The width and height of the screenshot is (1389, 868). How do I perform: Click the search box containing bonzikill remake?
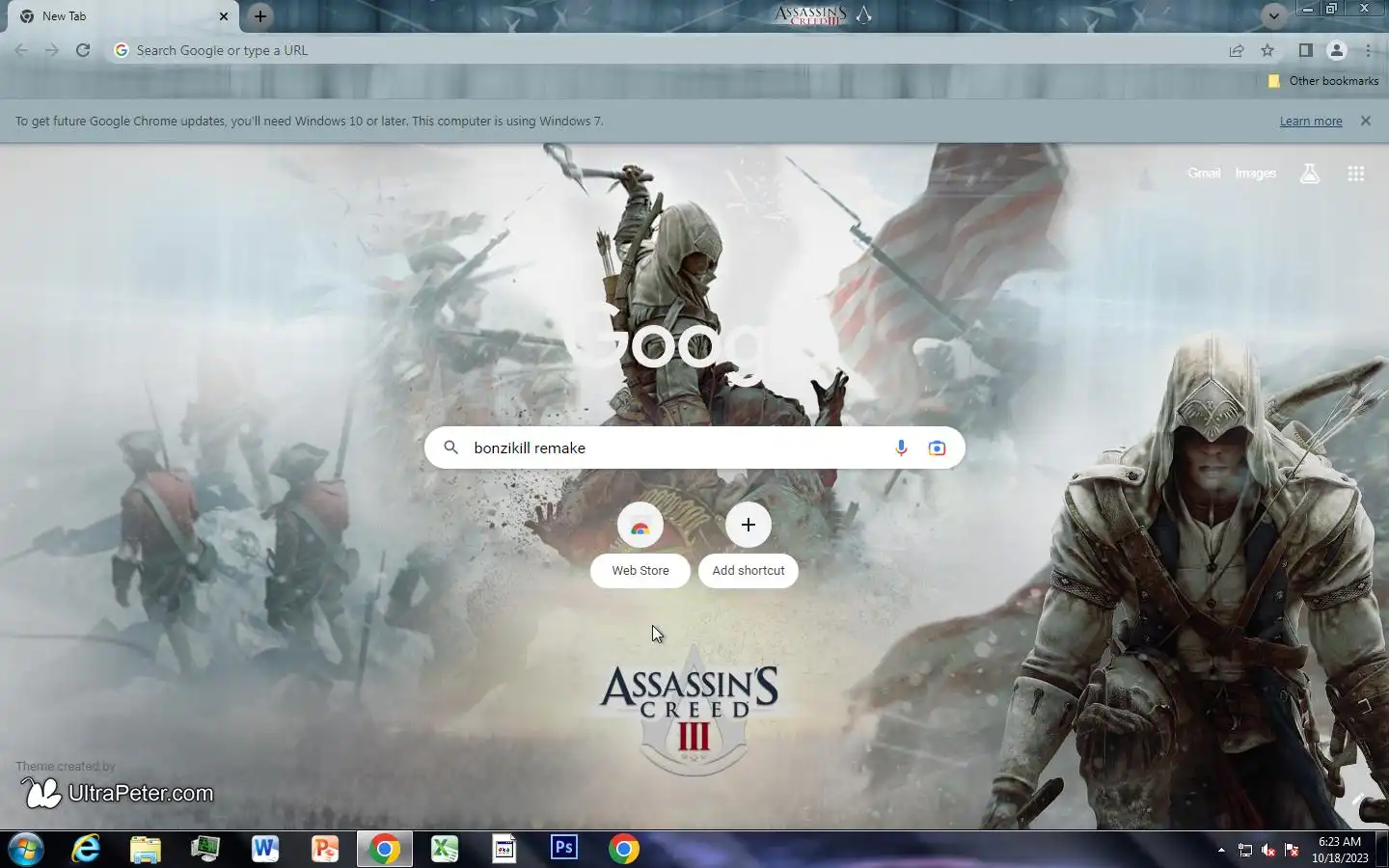pyautogui.click(x=694, y=448)
